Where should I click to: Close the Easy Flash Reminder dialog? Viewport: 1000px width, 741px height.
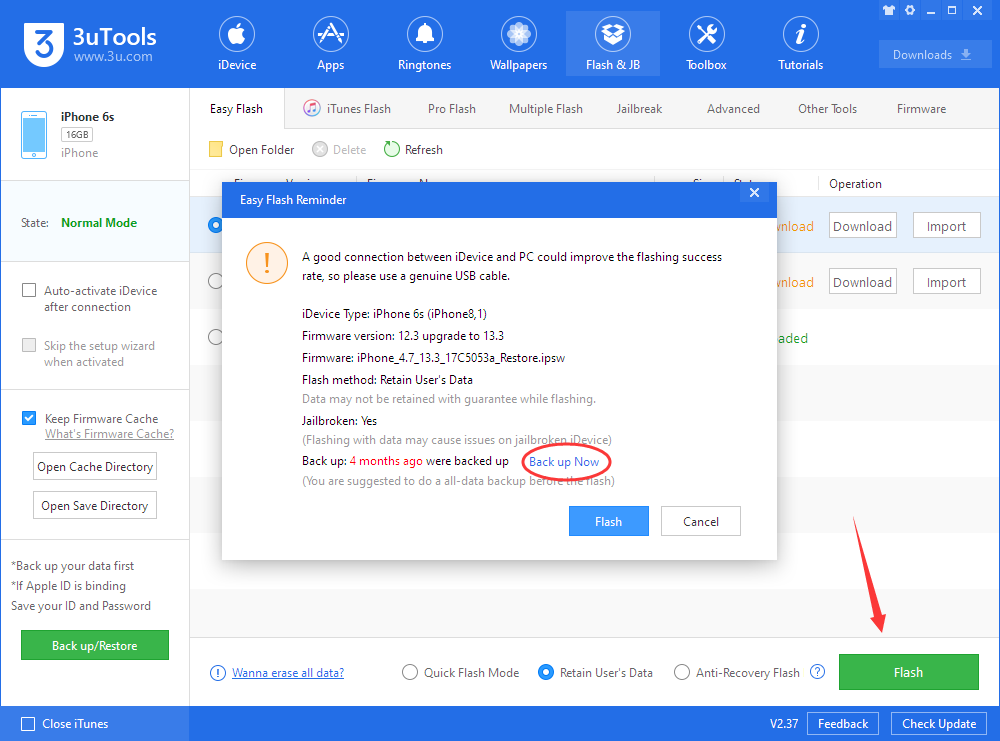pos(754,193)
